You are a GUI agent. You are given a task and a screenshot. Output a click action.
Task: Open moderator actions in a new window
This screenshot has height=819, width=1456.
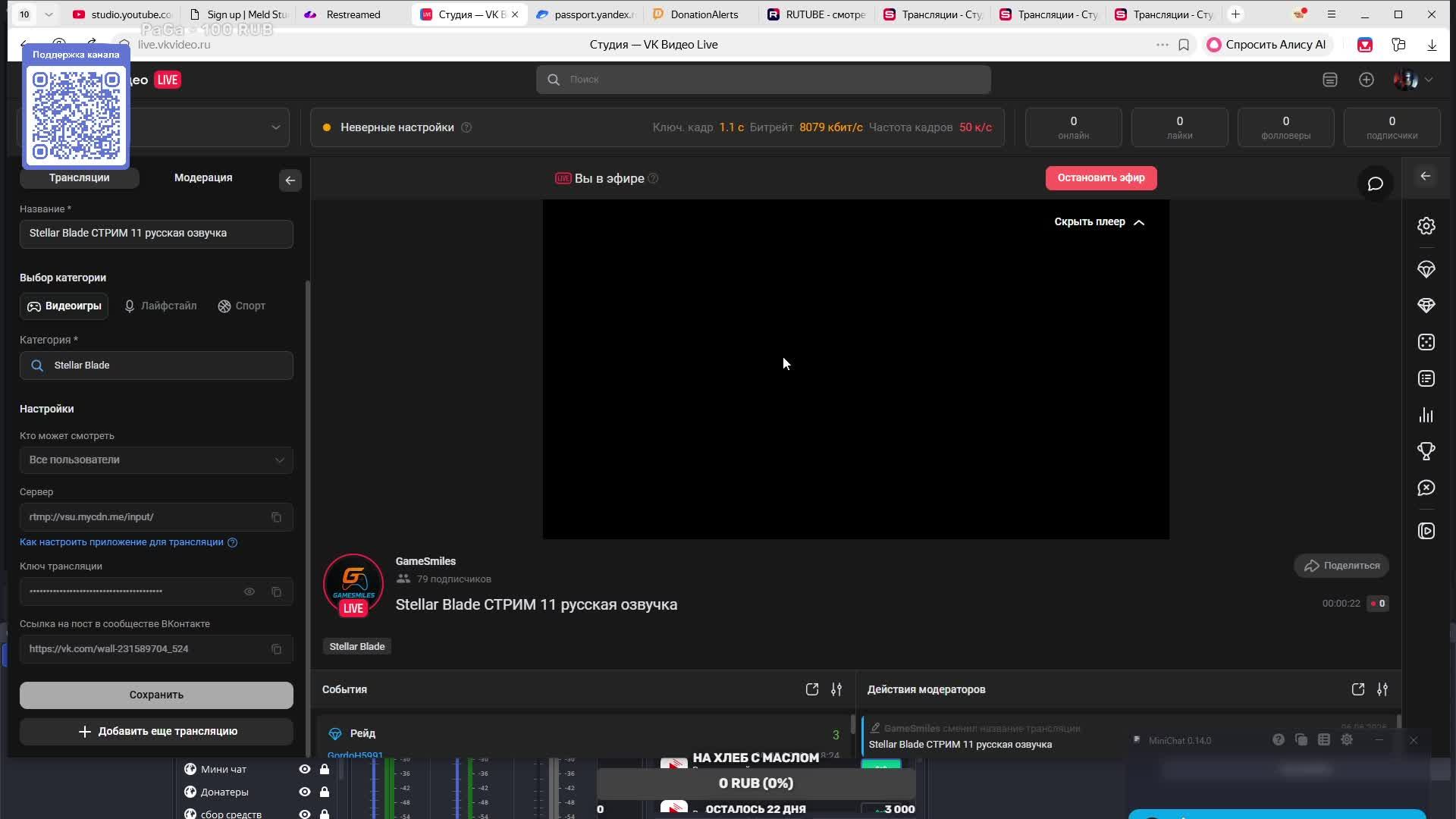[x=1358, y=689]
